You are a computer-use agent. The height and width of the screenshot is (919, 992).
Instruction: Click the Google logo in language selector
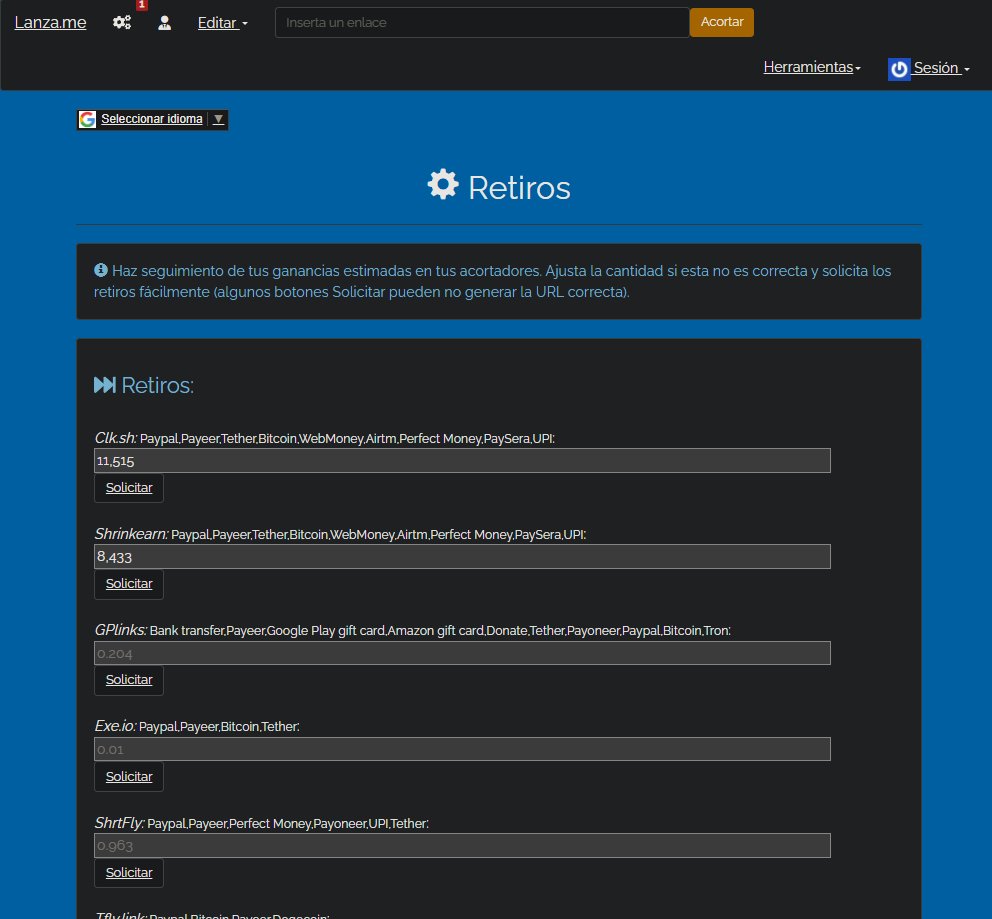[87, 119]
